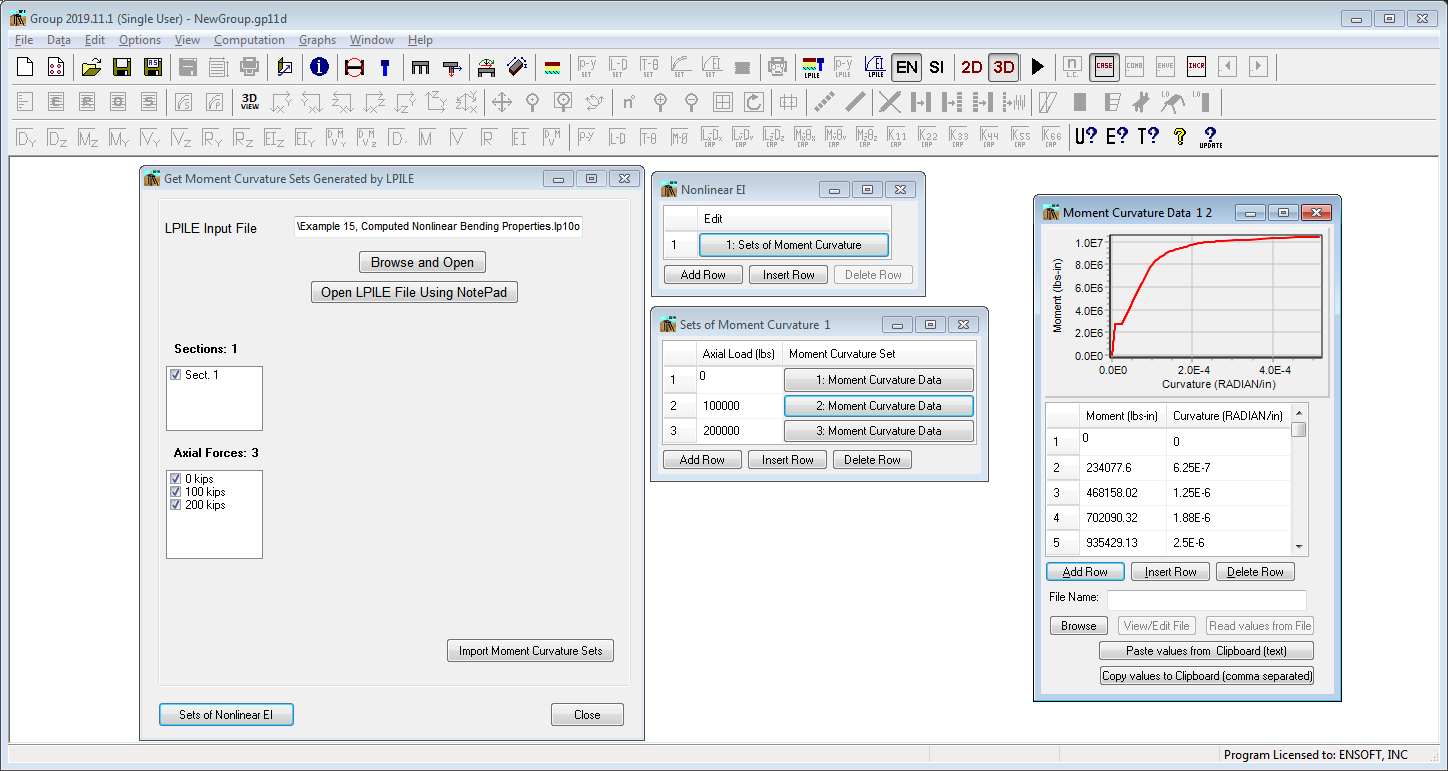Disable the 100 kips axial force checkbox
1448x771 pixels.
[176, 491]
